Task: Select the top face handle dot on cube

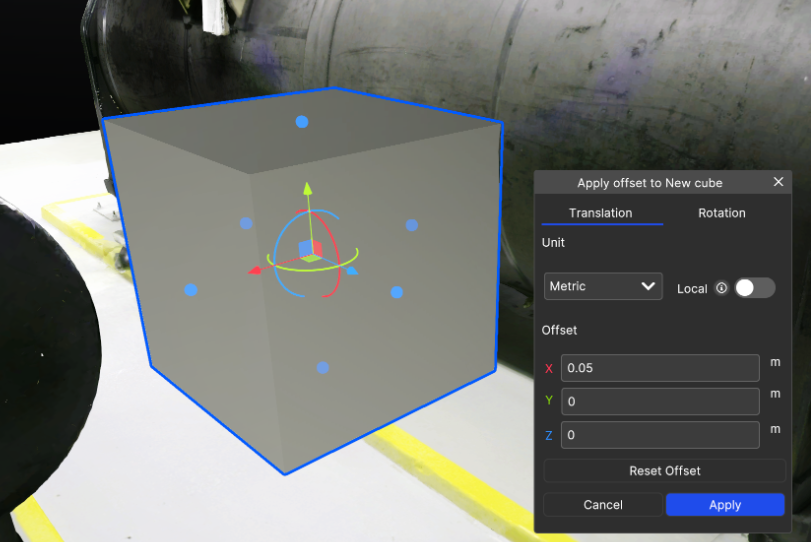Action: (302, 122)
